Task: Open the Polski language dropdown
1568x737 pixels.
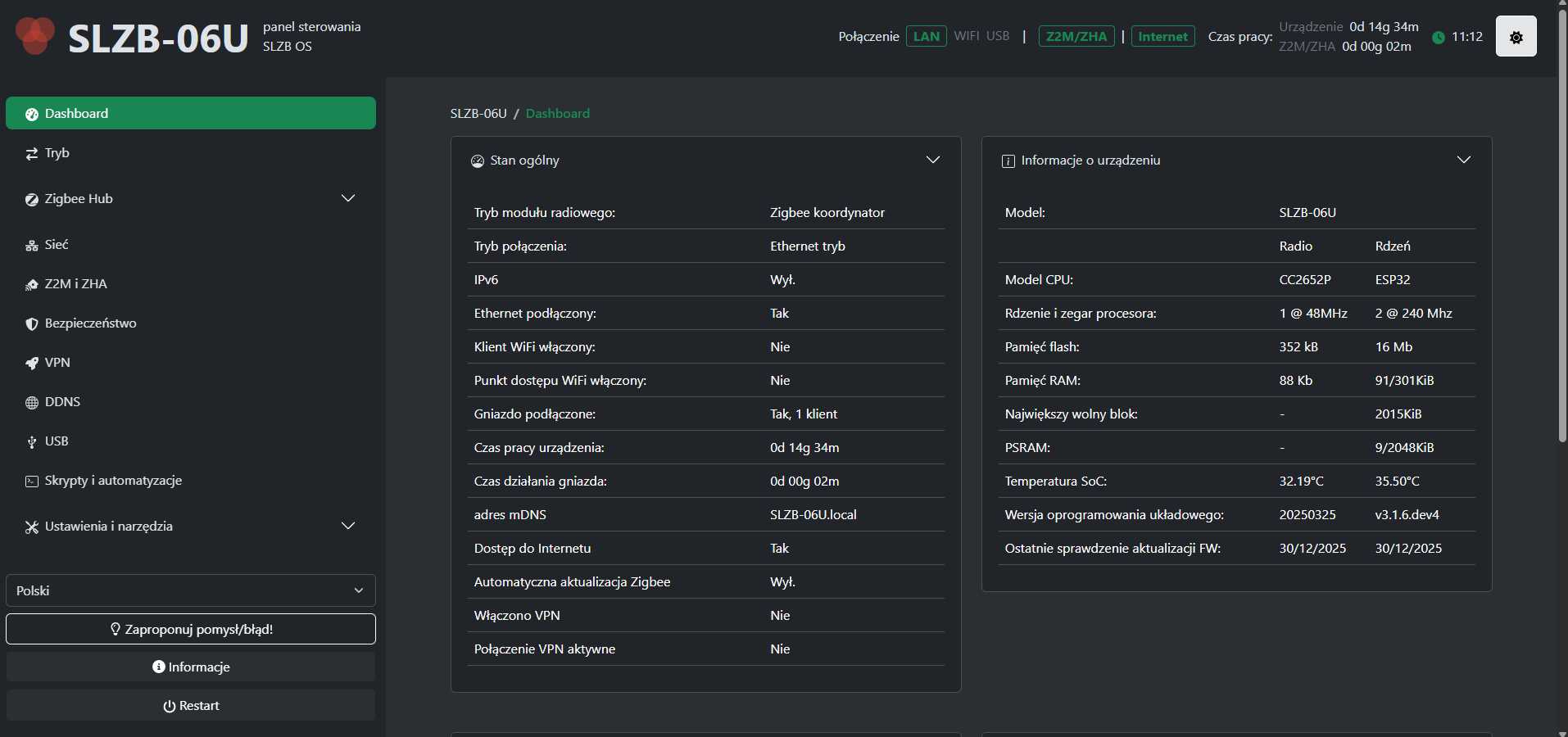Action: (190, 590)
